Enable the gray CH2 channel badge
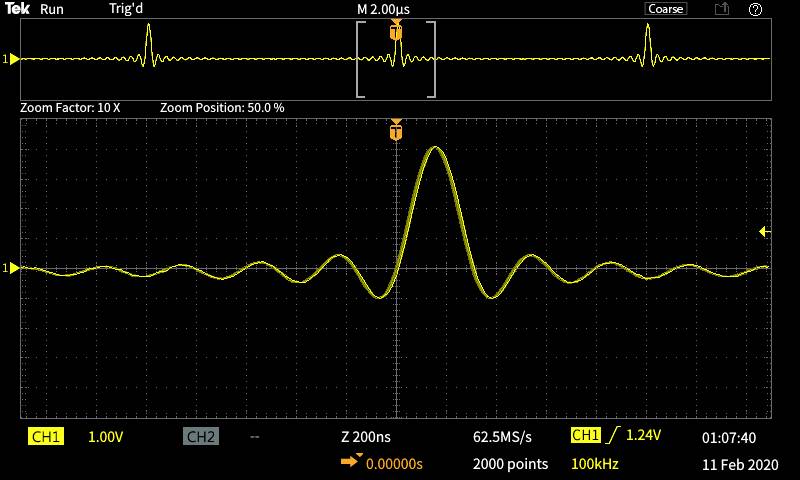This screenshot has width=800, height=480. [201, 437]
